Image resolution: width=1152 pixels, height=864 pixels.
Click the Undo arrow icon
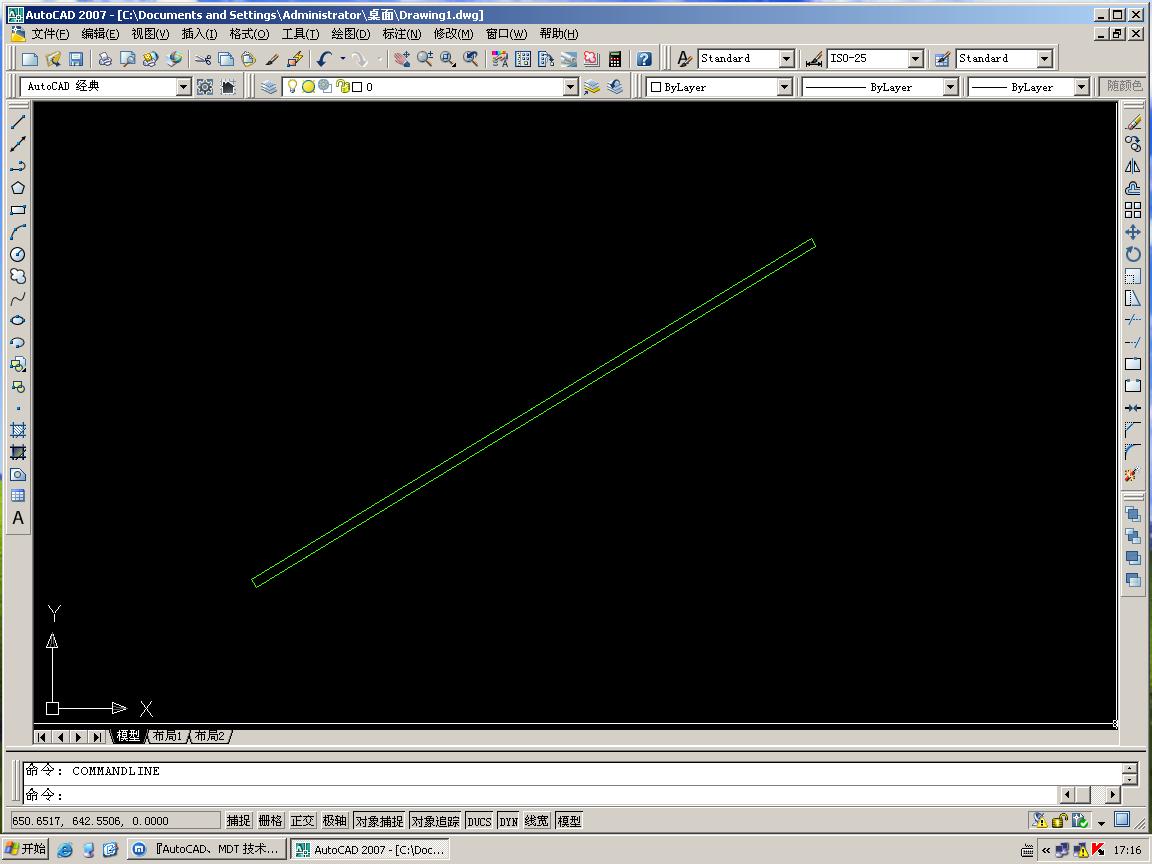(x=324, y=59)
